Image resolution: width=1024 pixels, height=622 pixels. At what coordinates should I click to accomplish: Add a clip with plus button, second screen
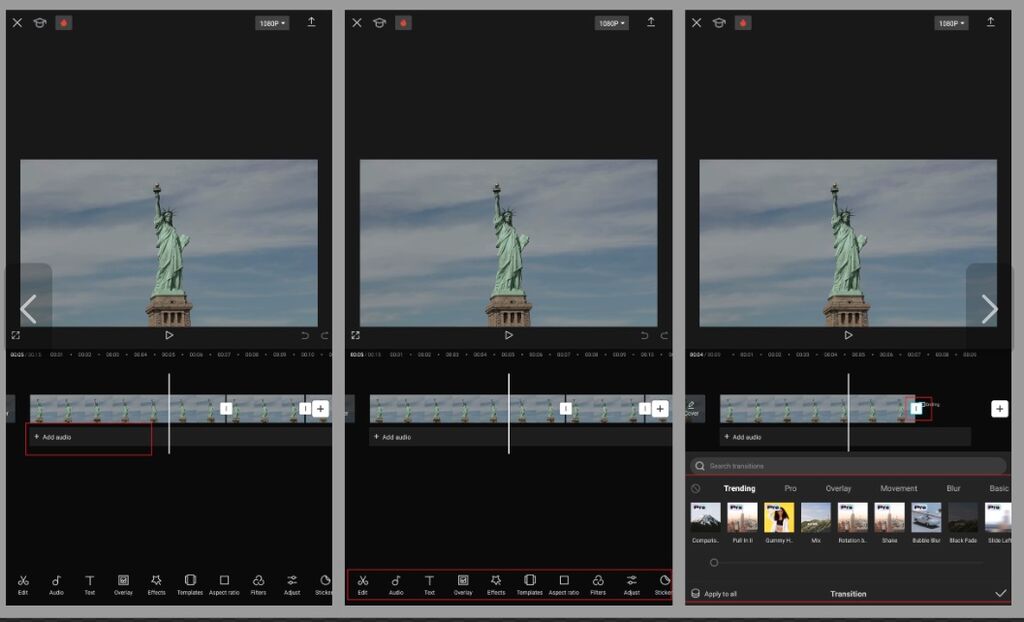660,409
